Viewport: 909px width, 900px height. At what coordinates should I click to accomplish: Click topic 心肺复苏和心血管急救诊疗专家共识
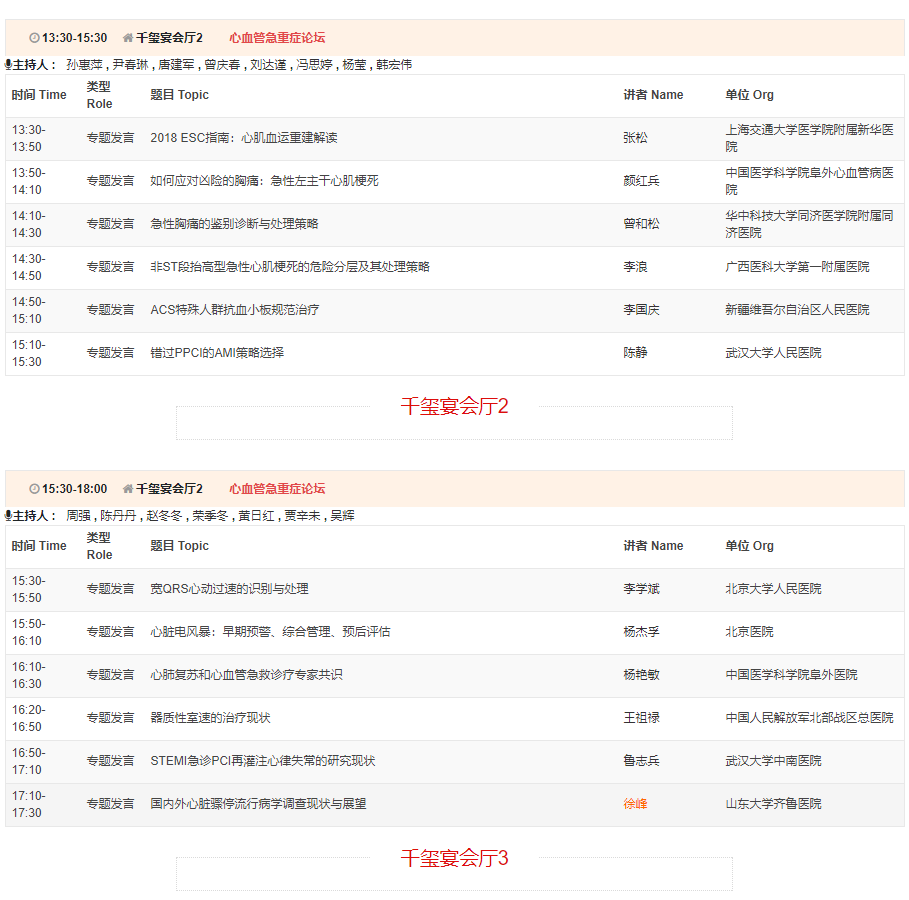246,674
